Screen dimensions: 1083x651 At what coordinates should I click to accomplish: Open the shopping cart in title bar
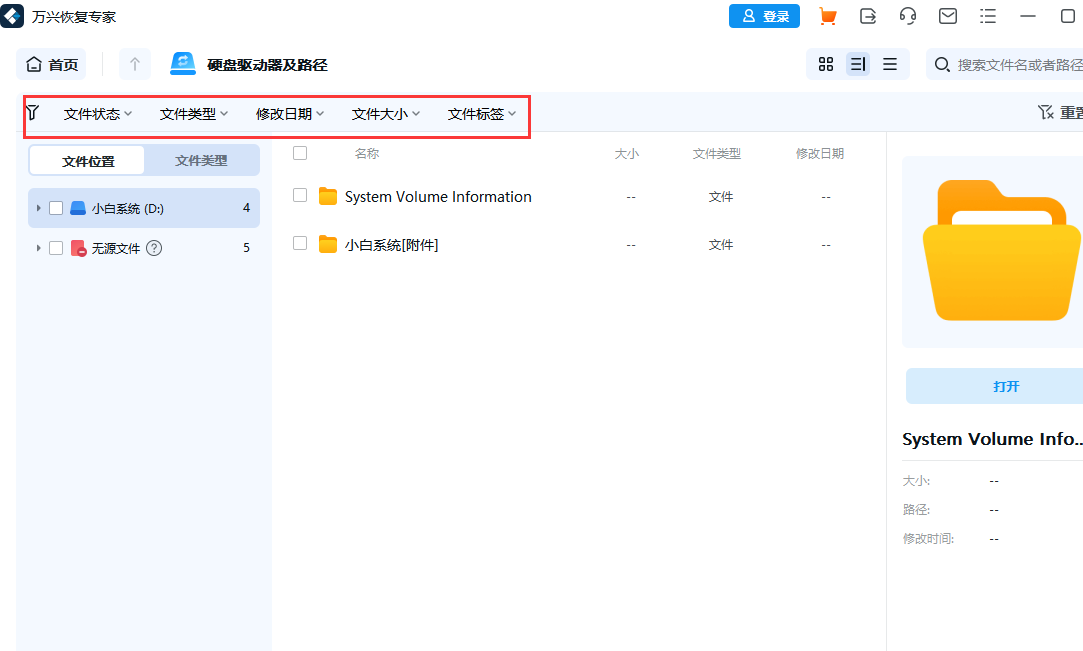click(827, 16)
